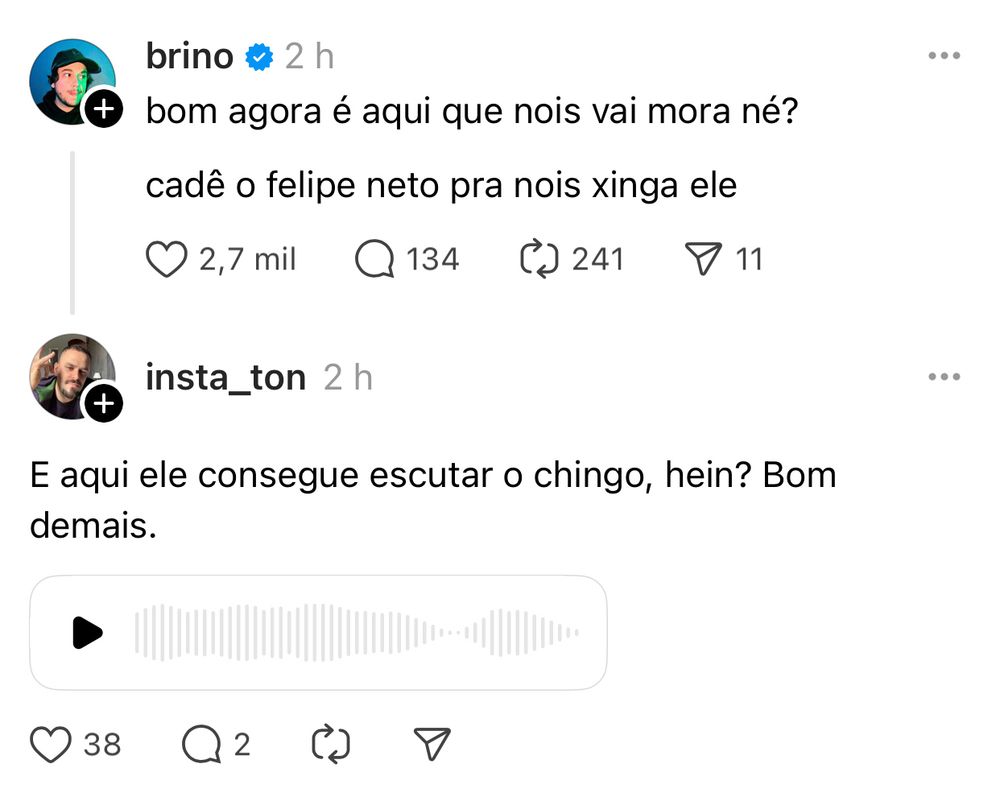Follow brino with the plus badge
This screenshot has width=1000, height=788.
pyautogui.click(x=103, y=110)
